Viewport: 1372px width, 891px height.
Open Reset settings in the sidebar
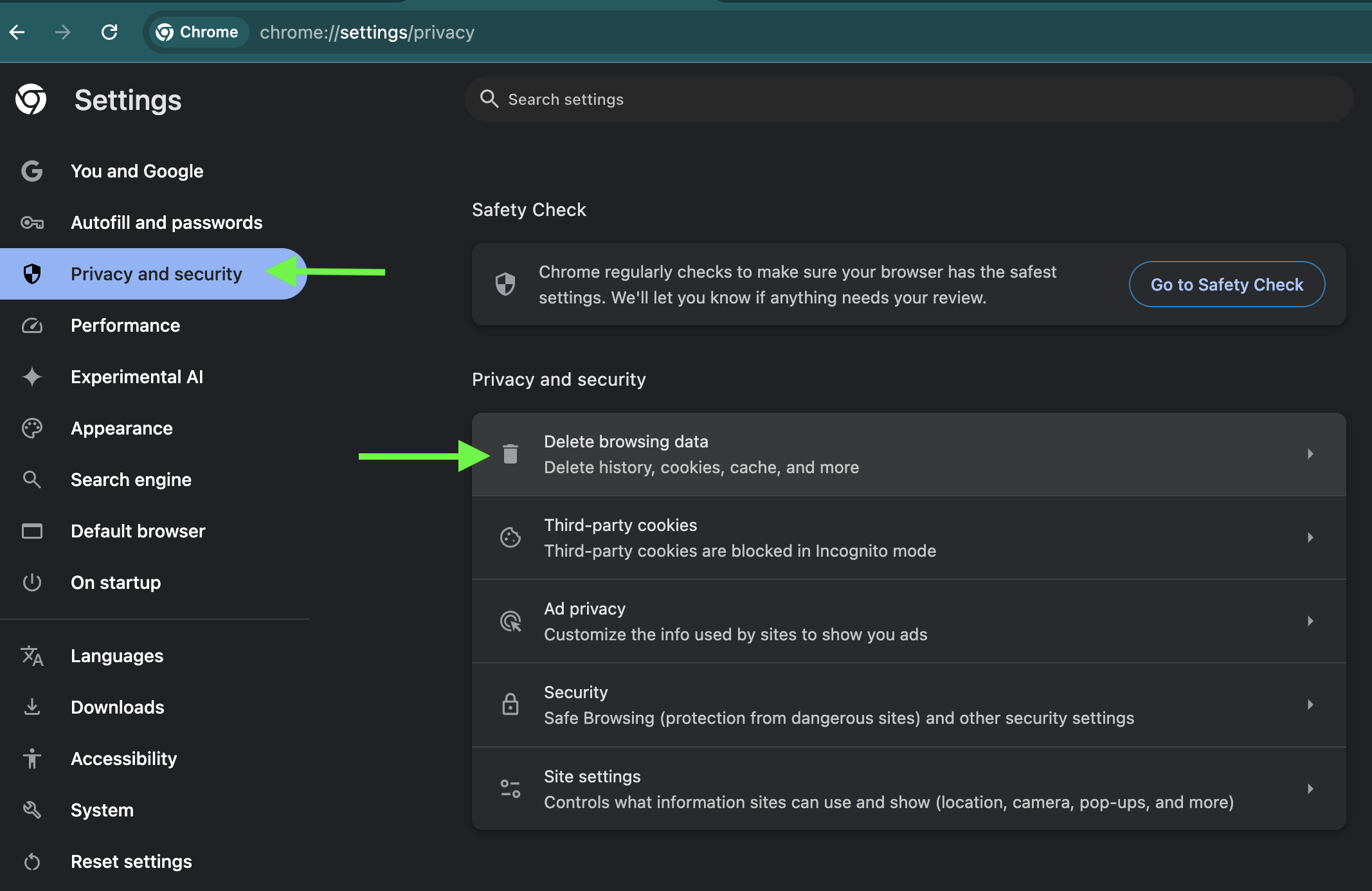click(131, 861)
